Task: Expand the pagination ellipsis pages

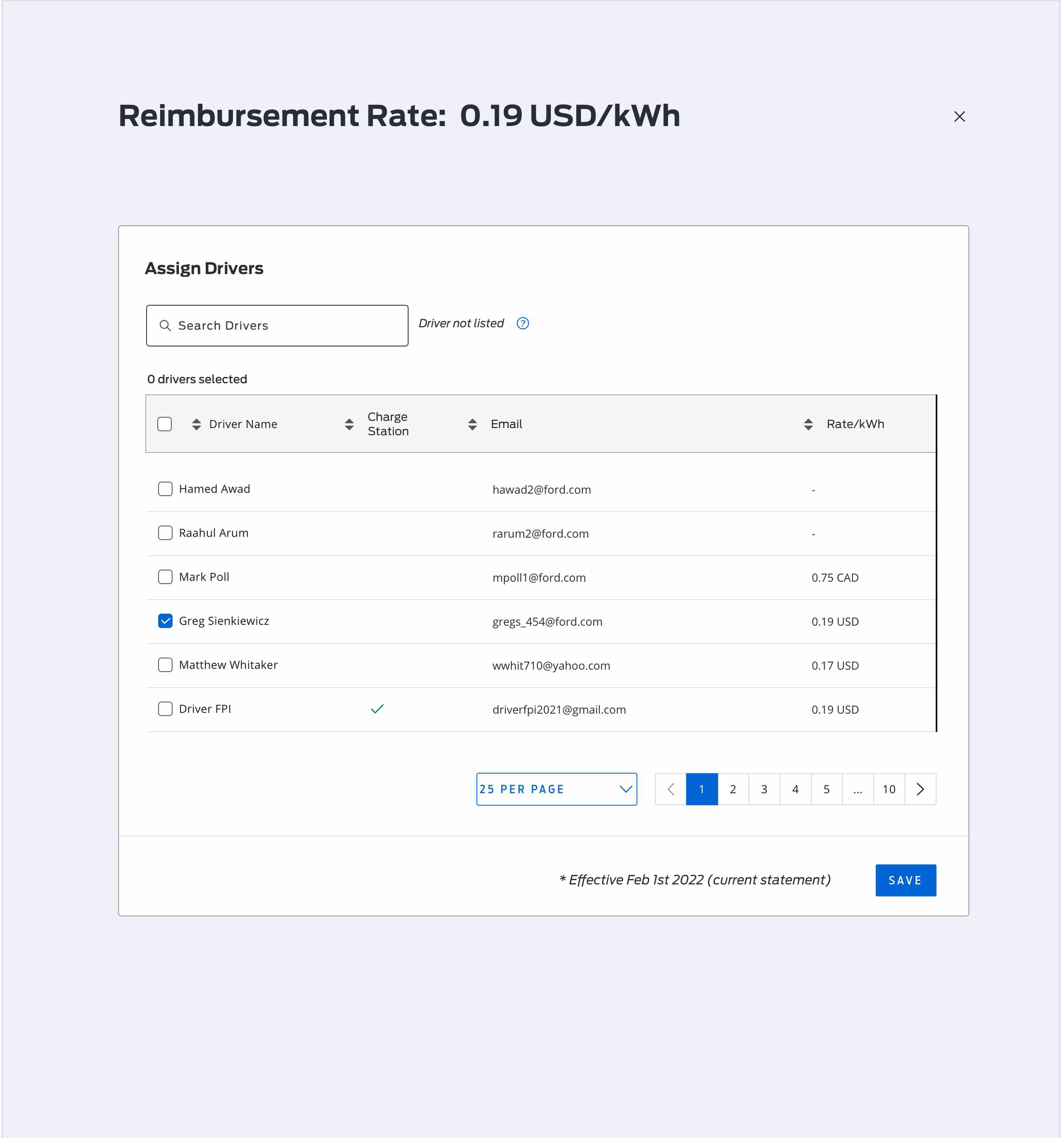Action: (858, 789)
